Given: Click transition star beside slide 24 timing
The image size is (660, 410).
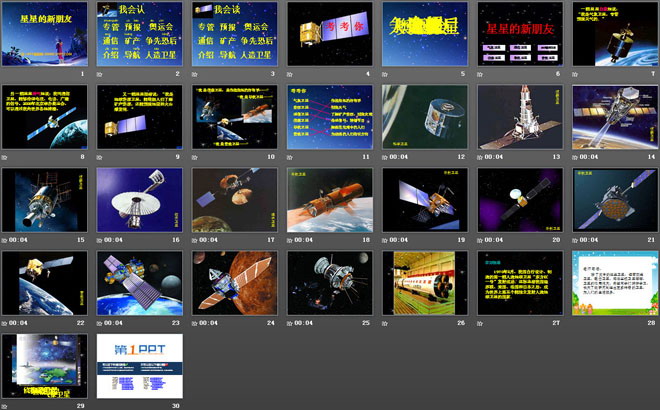Looking at the screenshot, I should click(x=195, y=323).
